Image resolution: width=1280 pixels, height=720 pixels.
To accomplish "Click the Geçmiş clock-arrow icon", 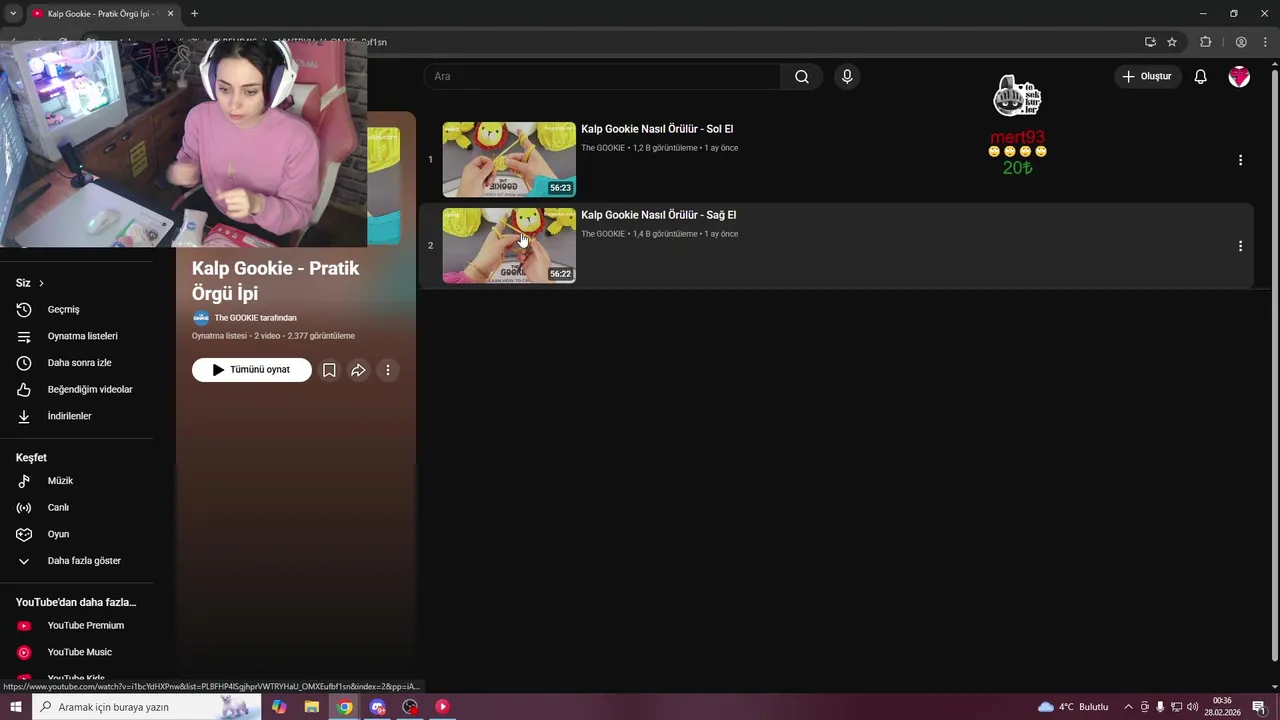I will [24, 310].
